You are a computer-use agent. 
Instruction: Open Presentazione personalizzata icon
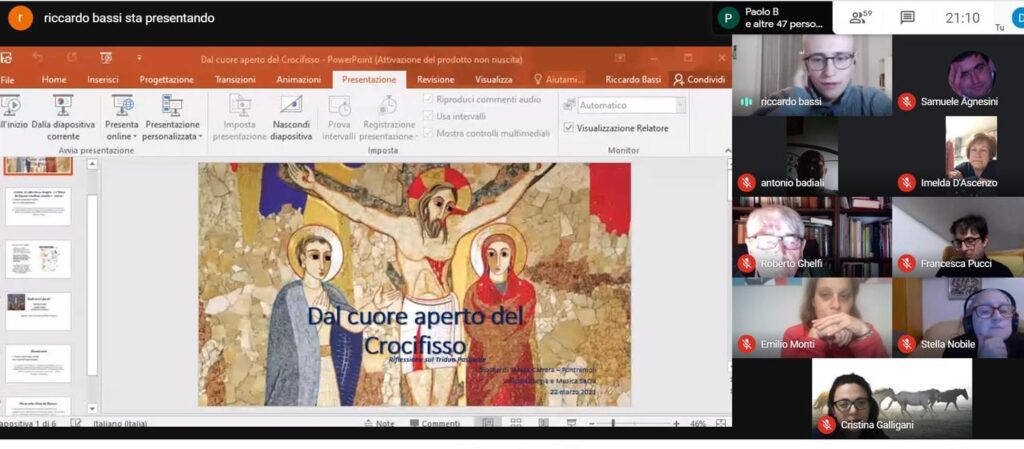click(172, 104)
